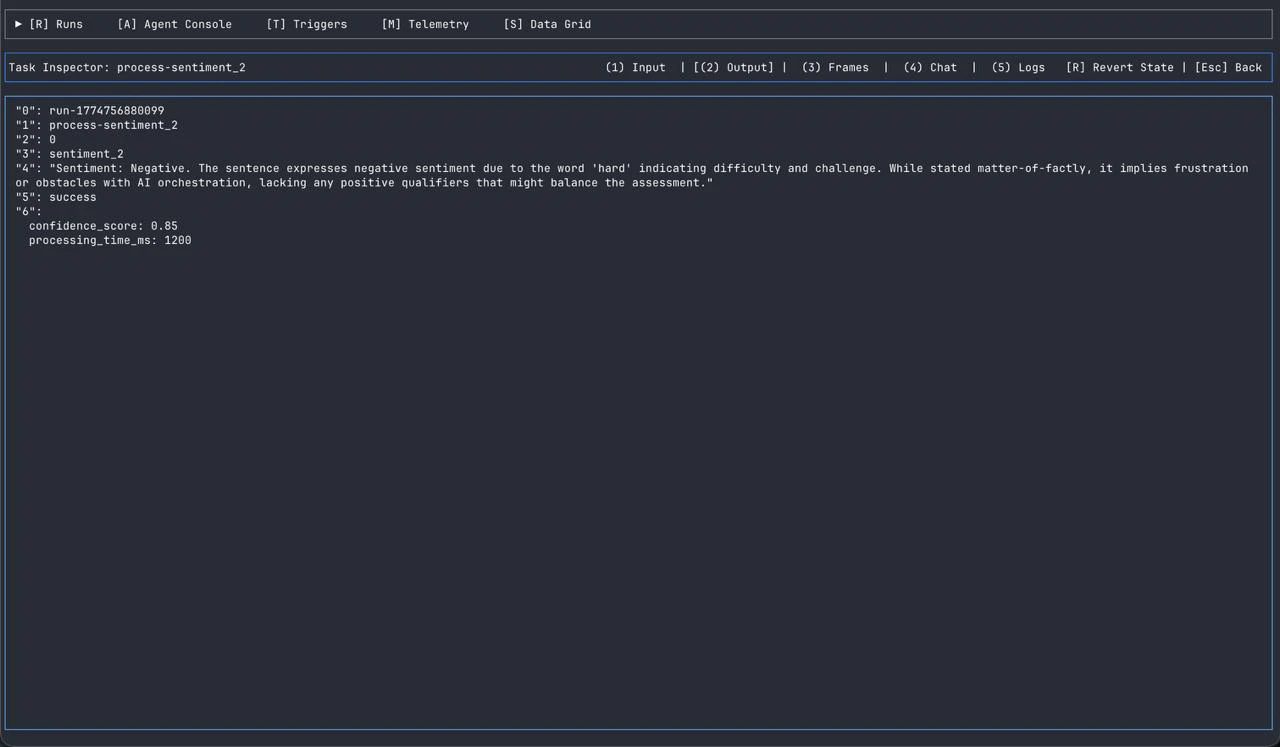Click the sentiment_2 field value
1280x747 pixels.
tap(86, 153)
